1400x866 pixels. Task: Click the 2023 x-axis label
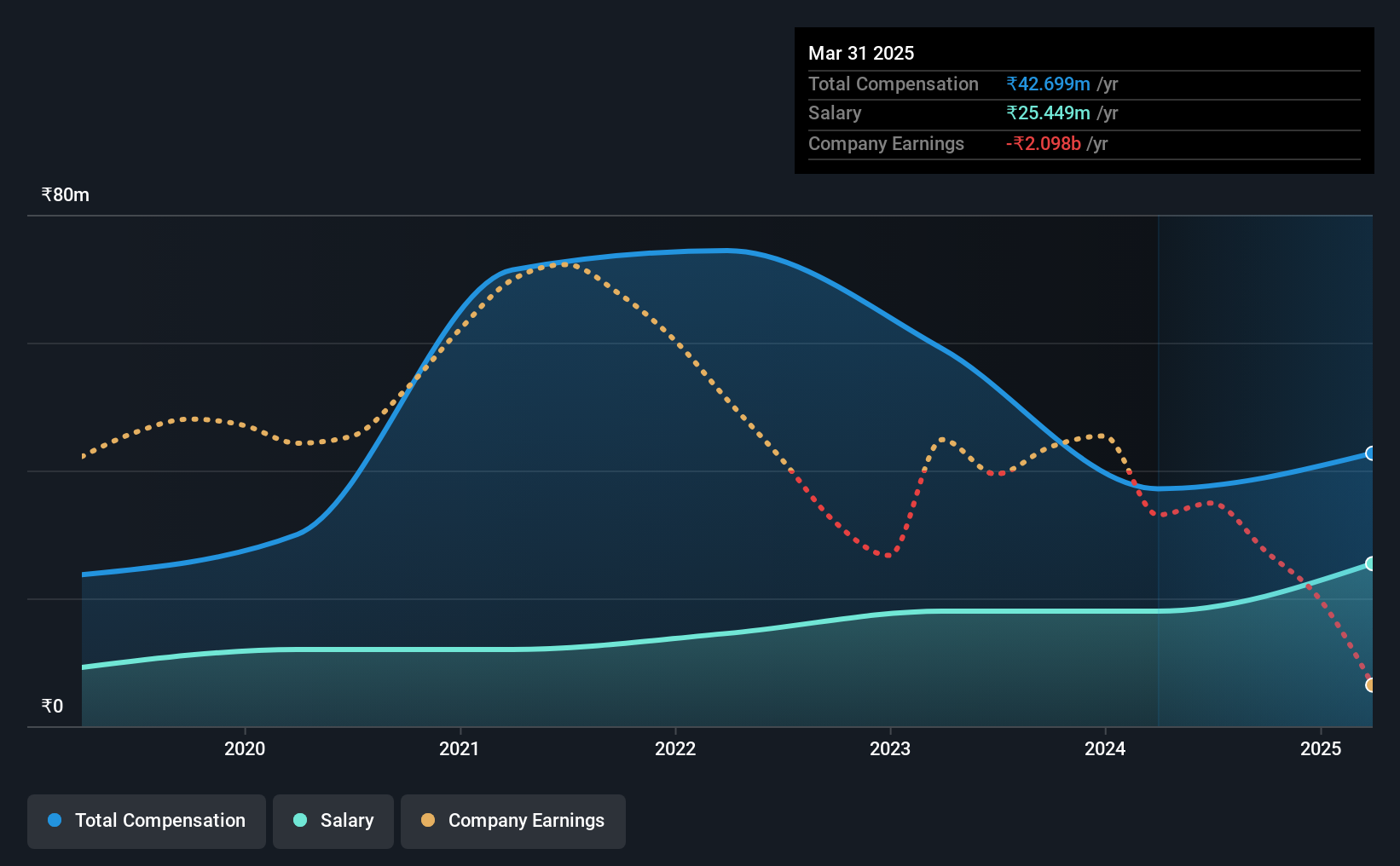point(890,748)
